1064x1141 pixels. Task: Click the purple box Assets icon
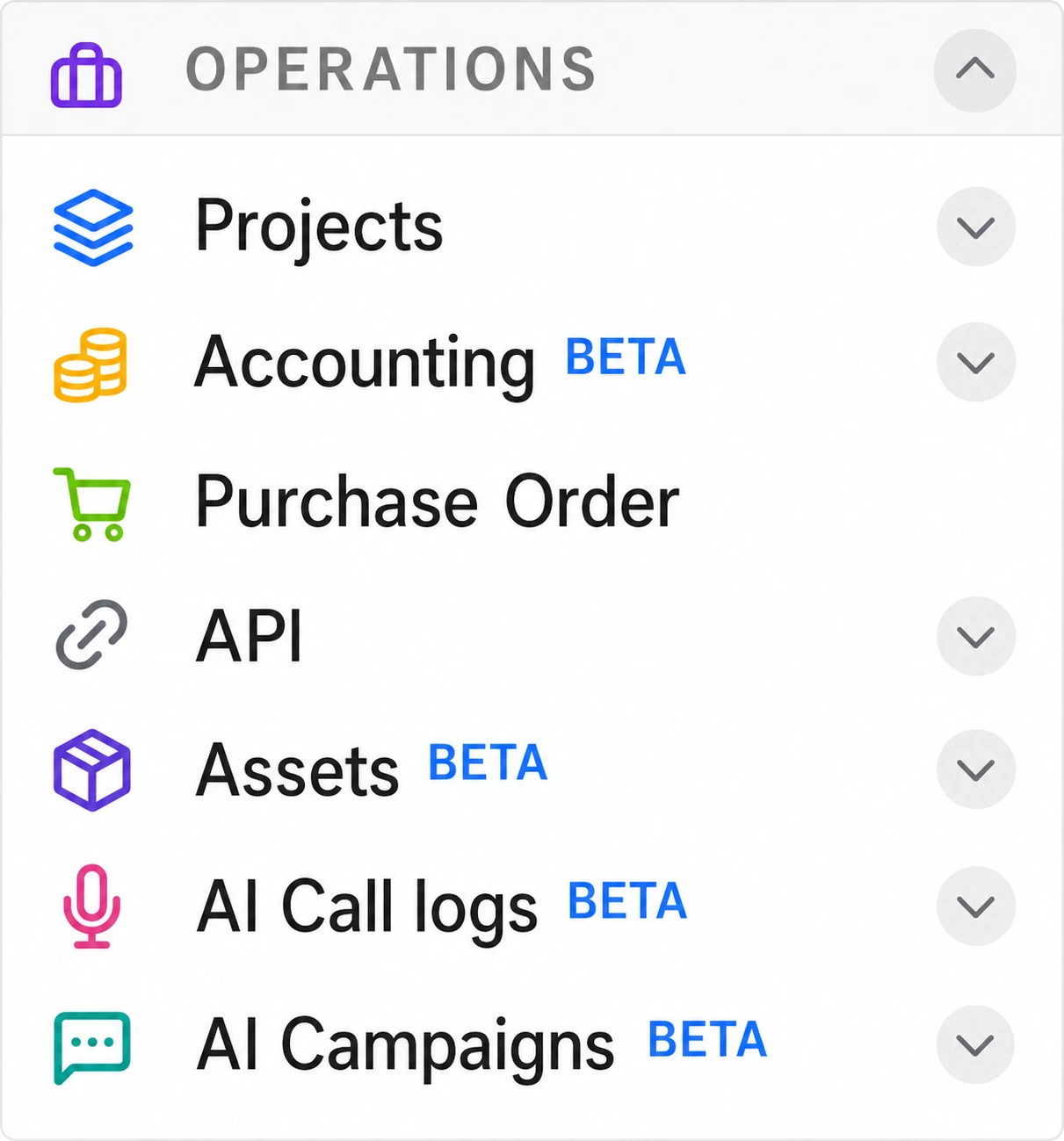point(92,769)
